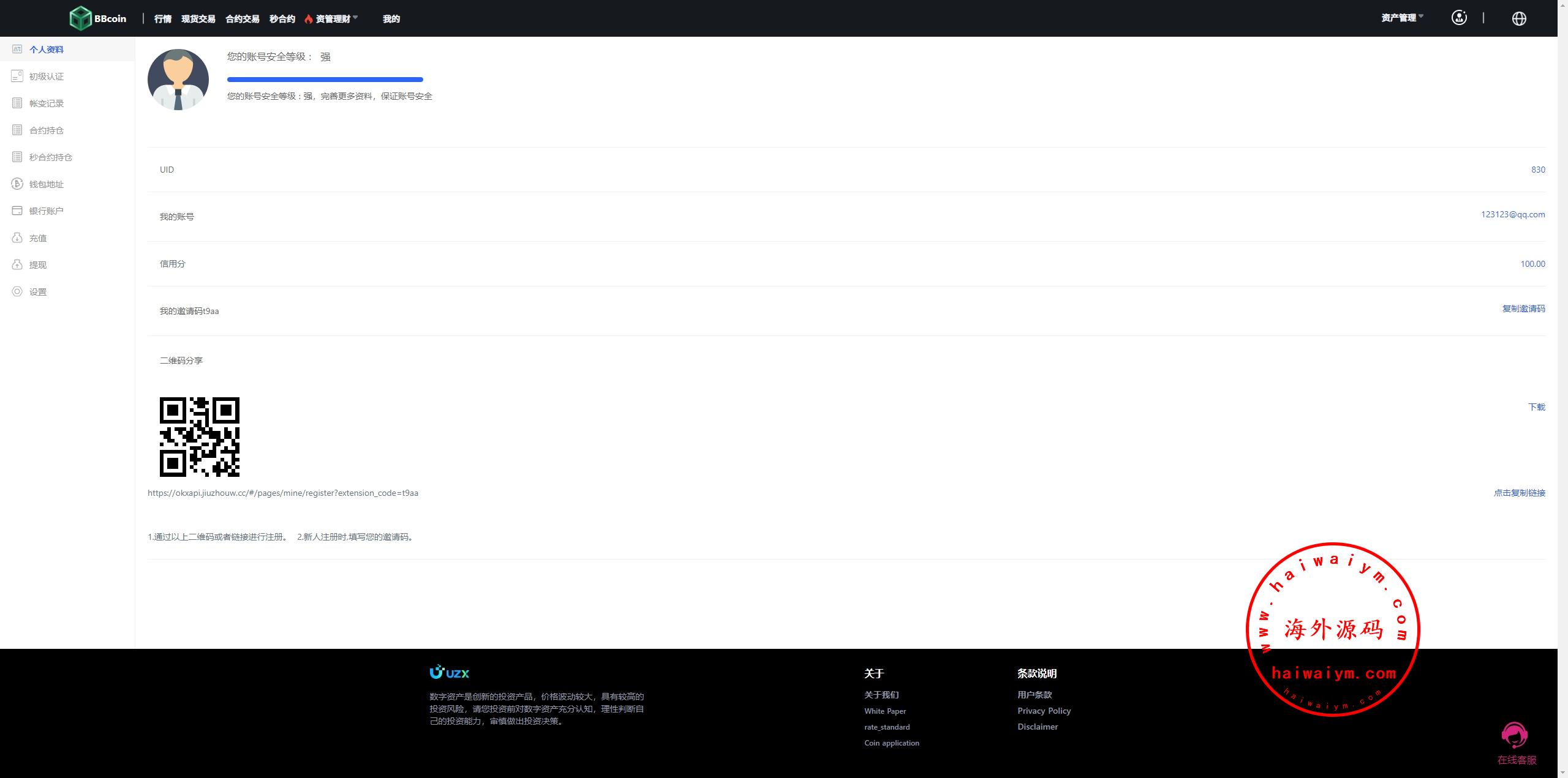Open the user profile avatar icon in header
1568x778 pixels.
[1459, 18]
